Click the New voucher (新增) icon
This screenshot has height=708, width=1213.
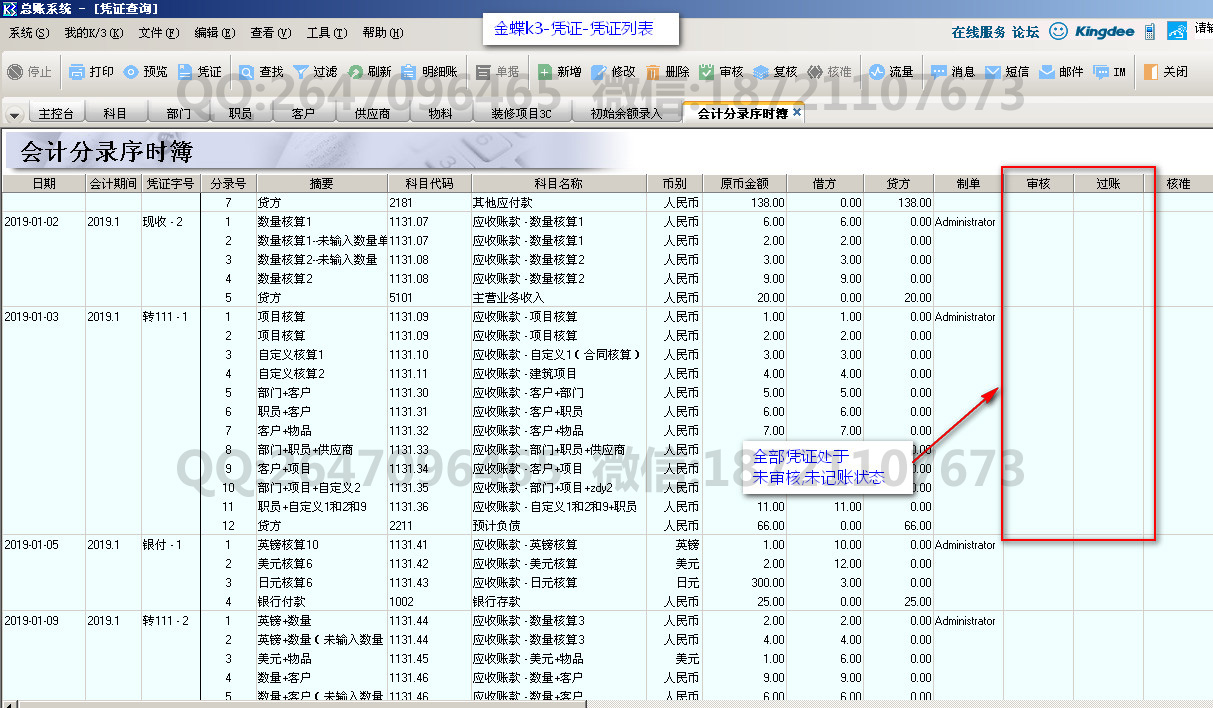545,72
